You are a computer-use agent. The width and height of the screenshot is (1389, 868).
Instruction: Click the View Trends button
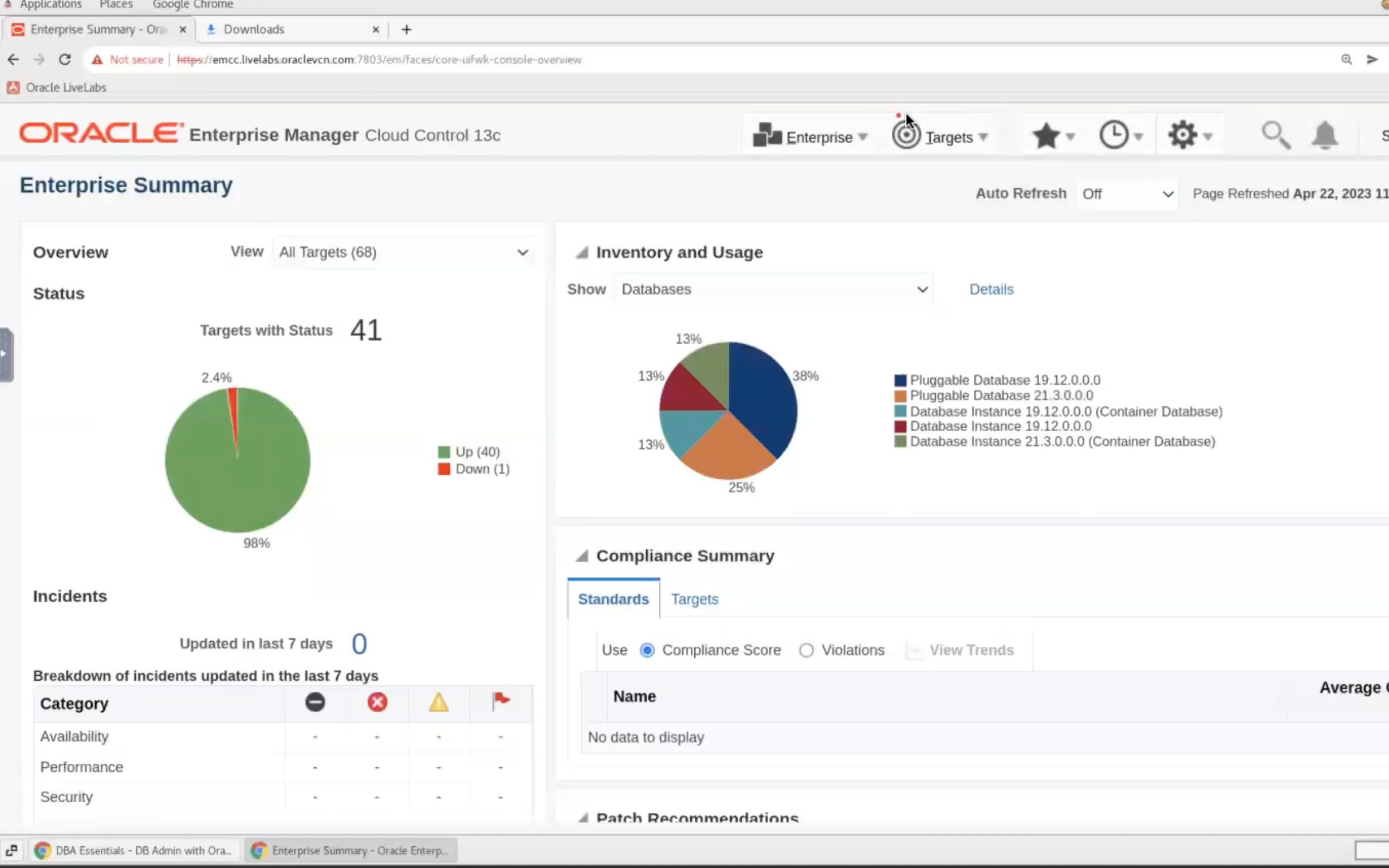[x=960, y=650]
